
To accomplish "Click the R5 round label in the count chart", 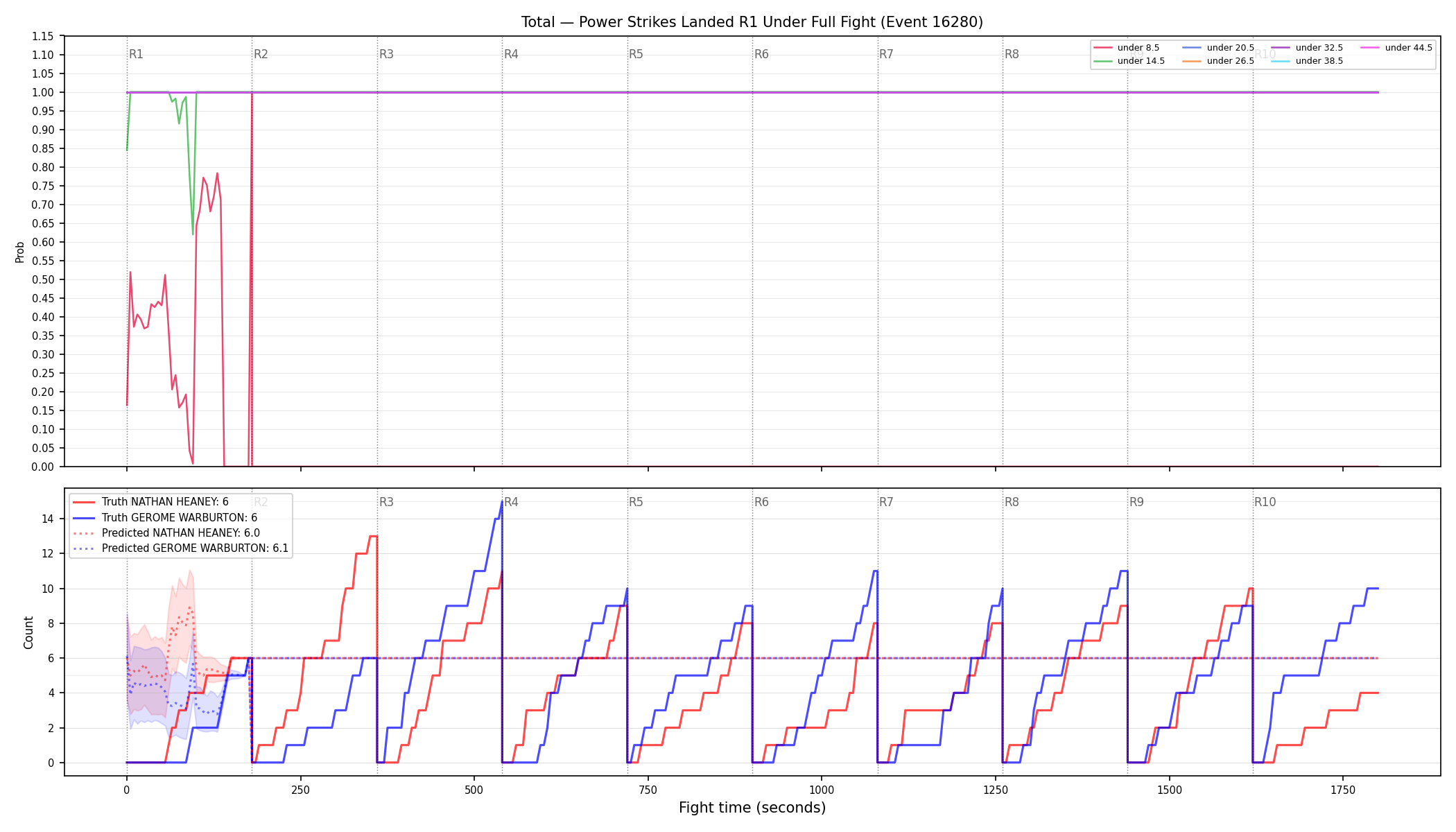I will 636,502.
